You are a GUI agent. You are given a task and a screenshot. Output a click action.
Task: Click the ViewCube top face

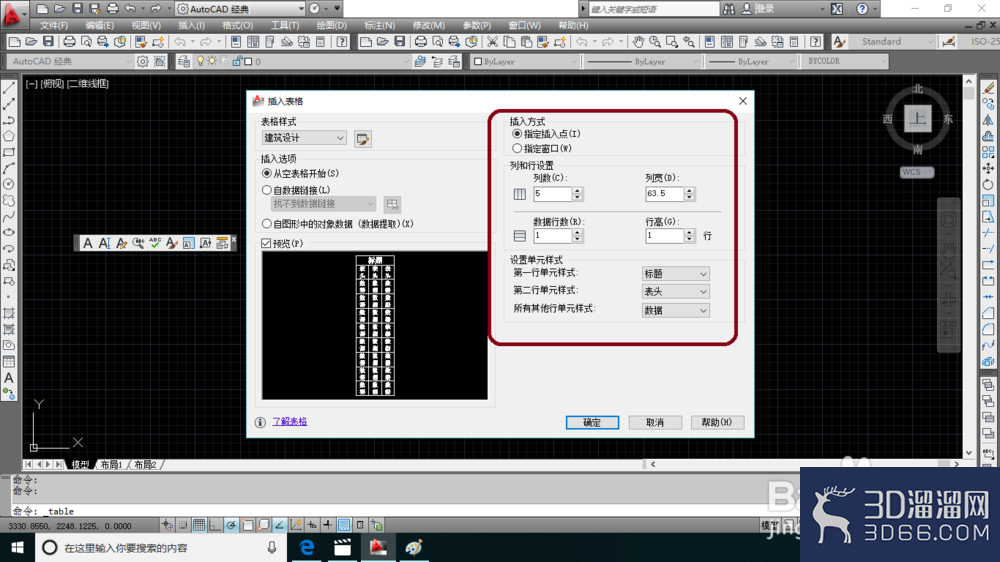pos(917,118)
